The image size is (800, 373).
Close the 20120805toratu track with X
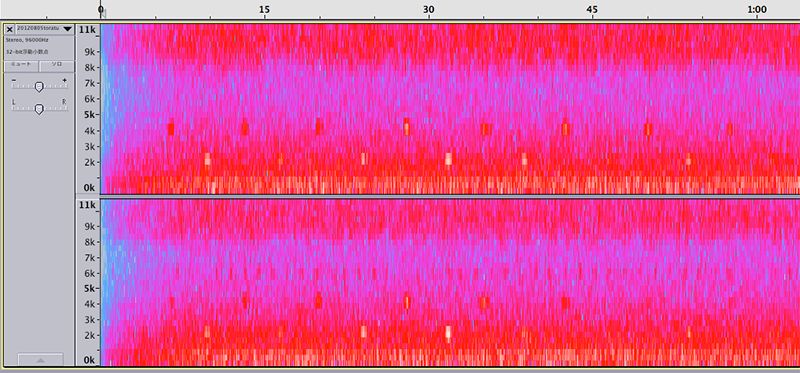pyautogui.click(x=9, y=30)
